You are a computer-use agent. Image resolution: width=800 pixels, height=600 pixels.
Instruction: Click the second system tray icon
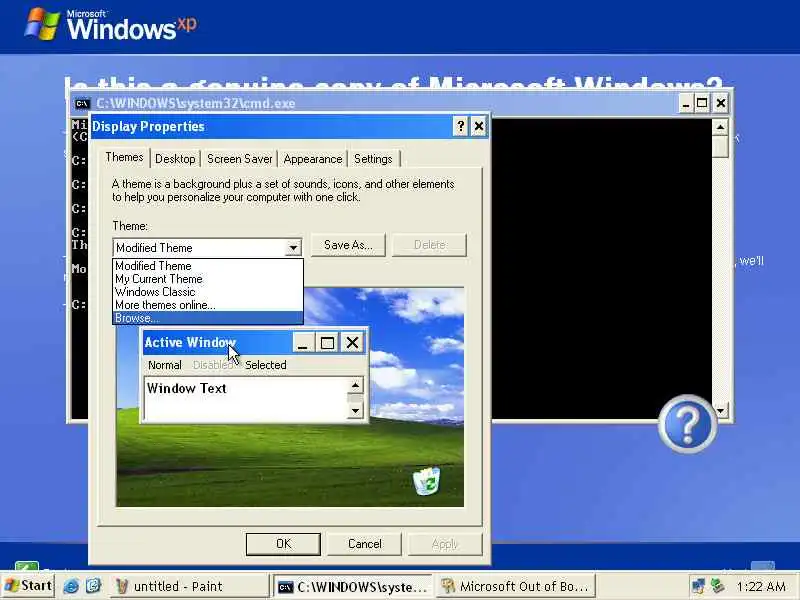[718, 586]
